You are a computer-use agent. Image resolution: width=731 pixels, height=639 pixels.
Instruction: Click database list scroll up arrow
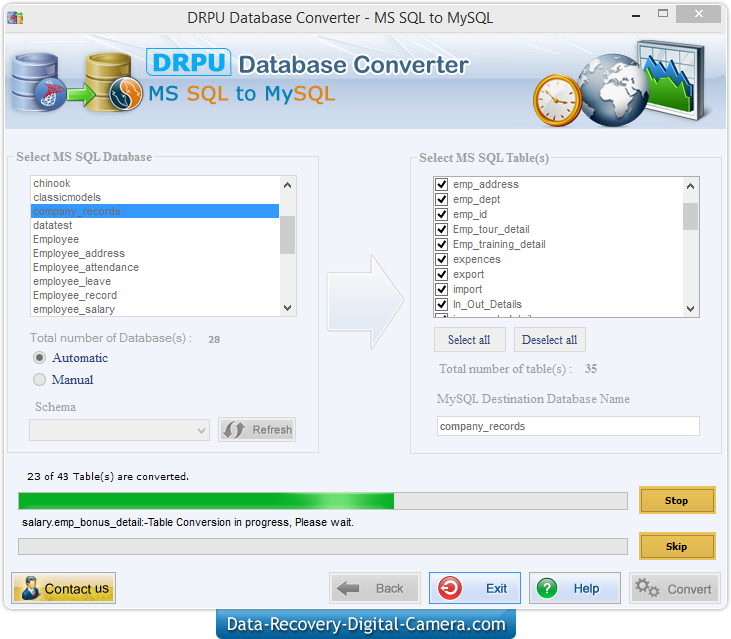point(288,185)
